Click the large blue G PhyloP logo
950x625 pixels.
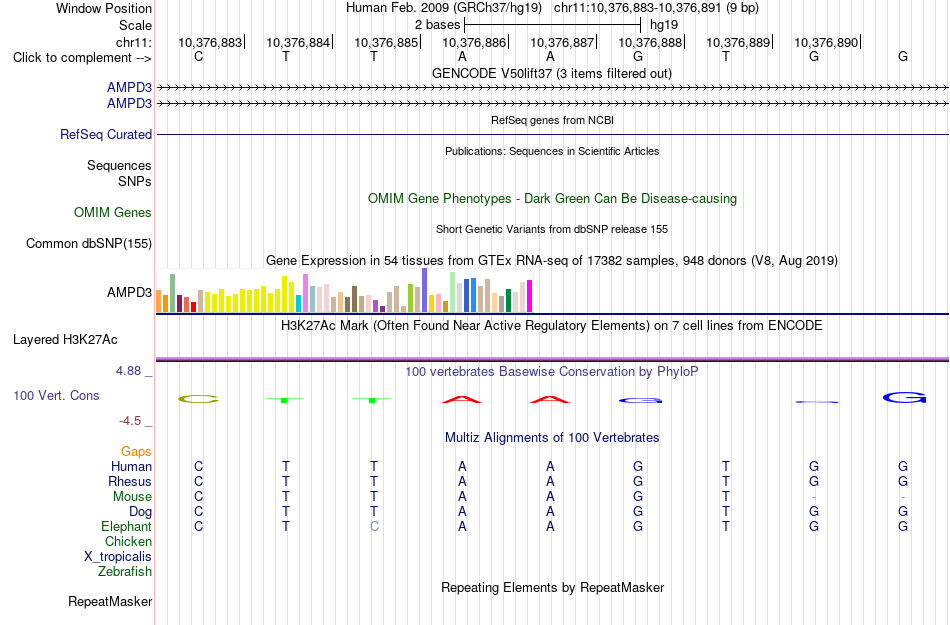(x=904, y=398)
